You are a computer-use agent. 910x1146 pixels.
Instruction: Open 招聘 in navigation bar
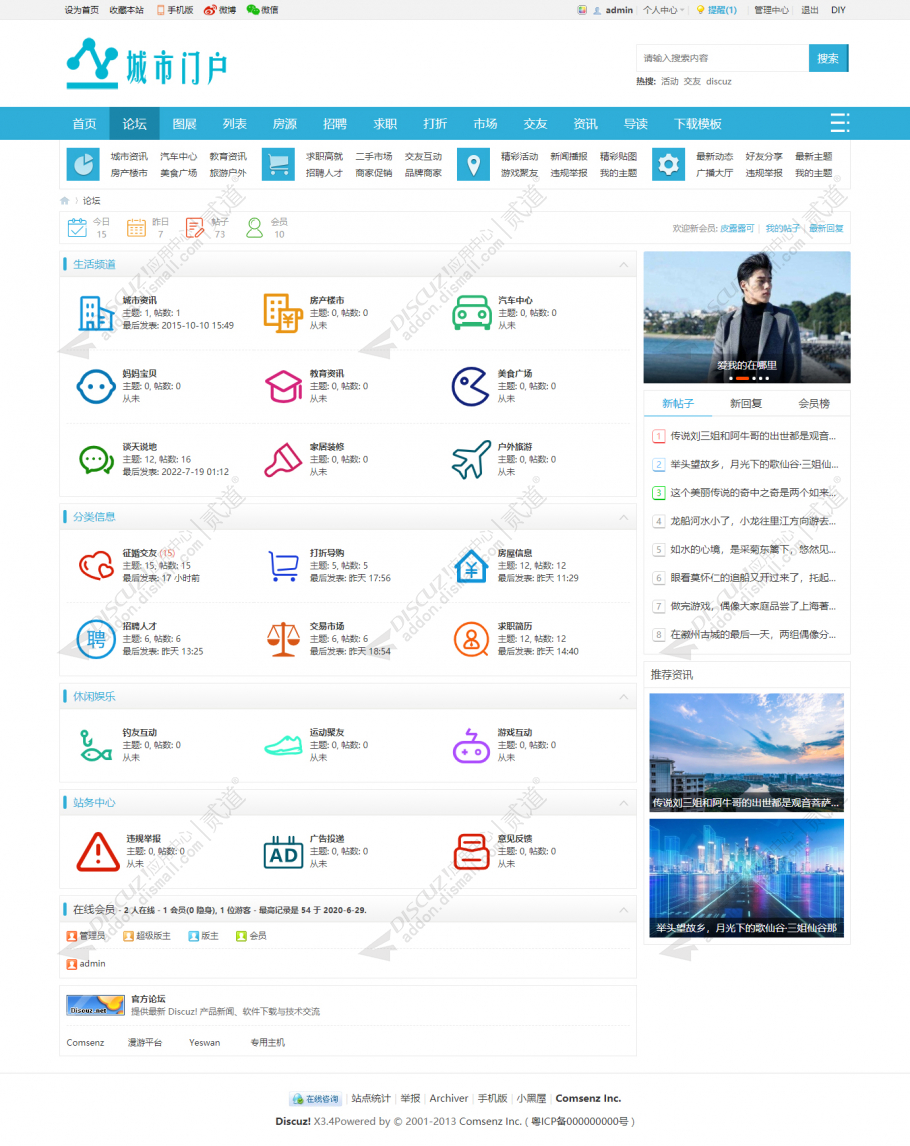click(335, 124)
